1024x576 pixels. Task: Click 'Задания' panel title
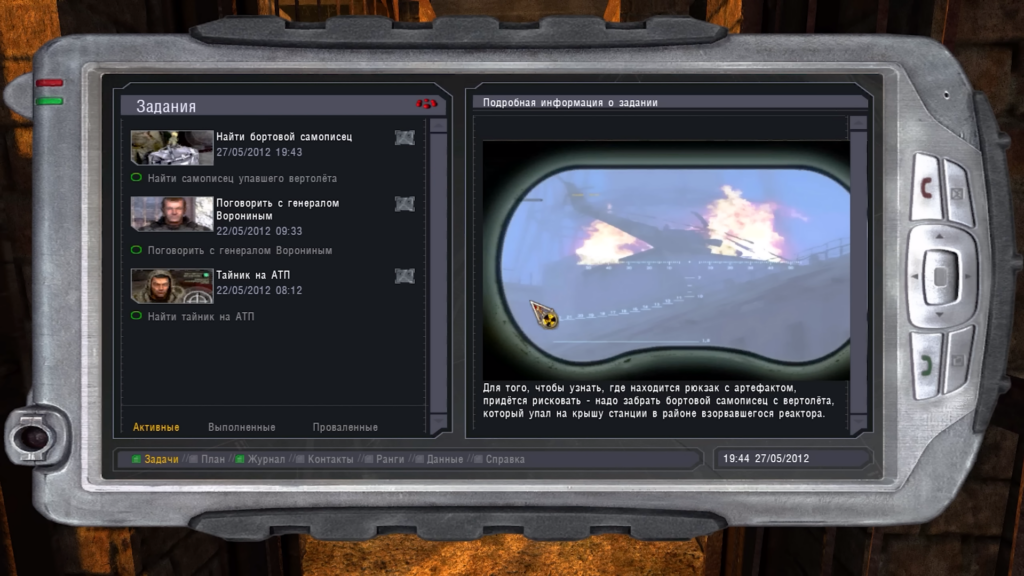click(x=166, y=106)
